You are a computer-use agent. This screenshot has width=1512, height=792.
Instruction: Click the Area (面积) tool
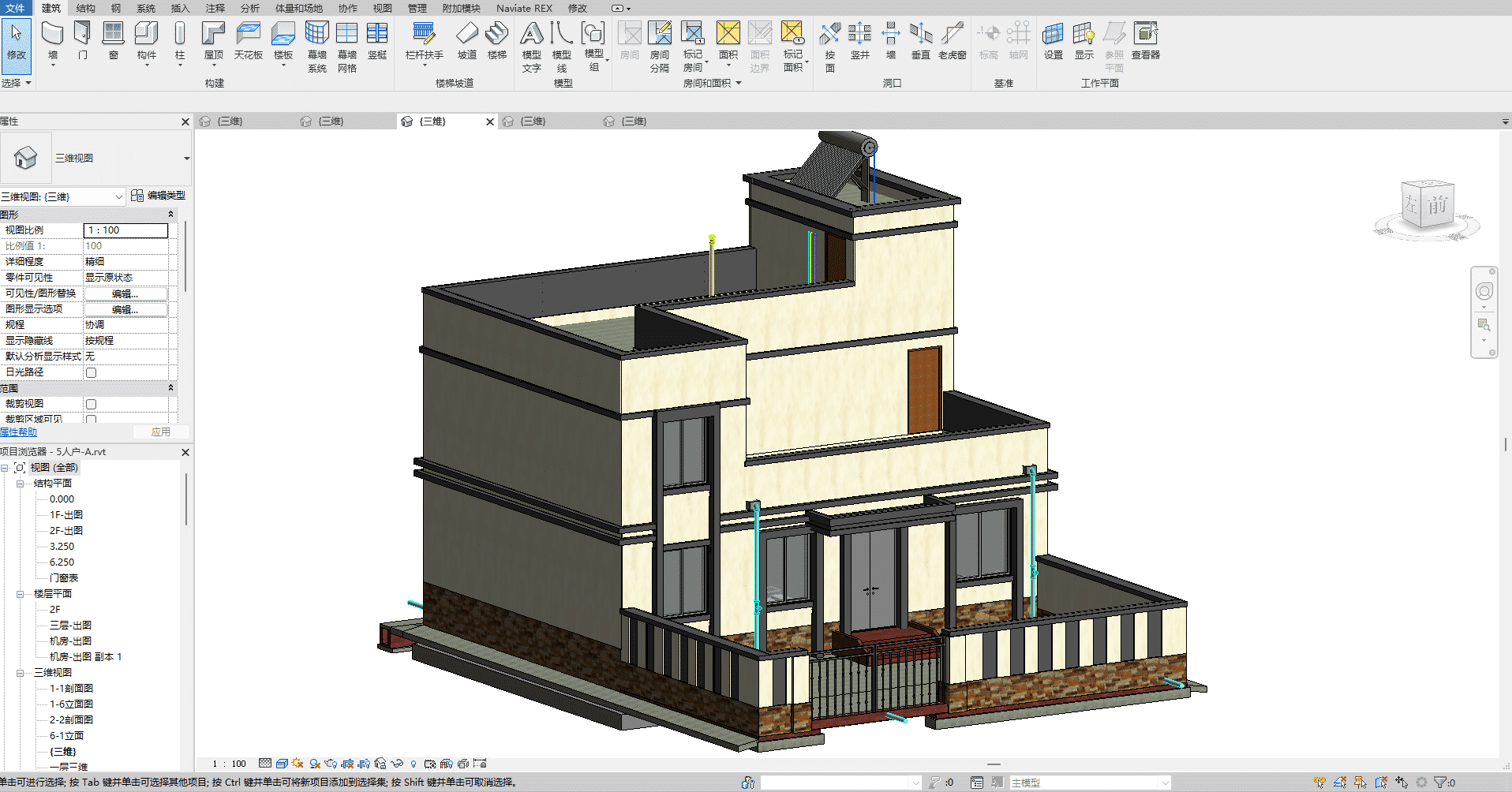click(x=728, y=41)
